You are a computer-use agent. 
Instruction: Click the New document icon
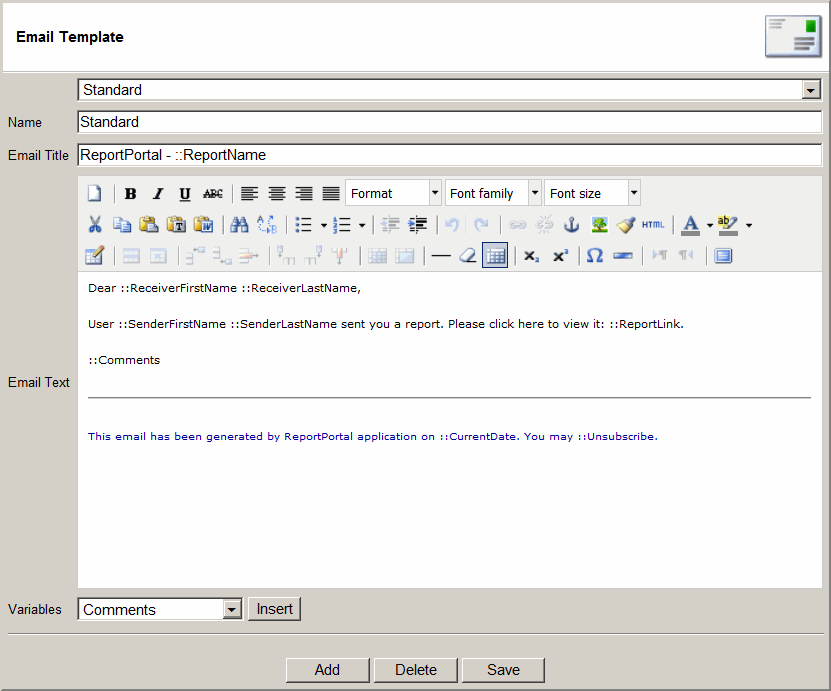point(95,193)
